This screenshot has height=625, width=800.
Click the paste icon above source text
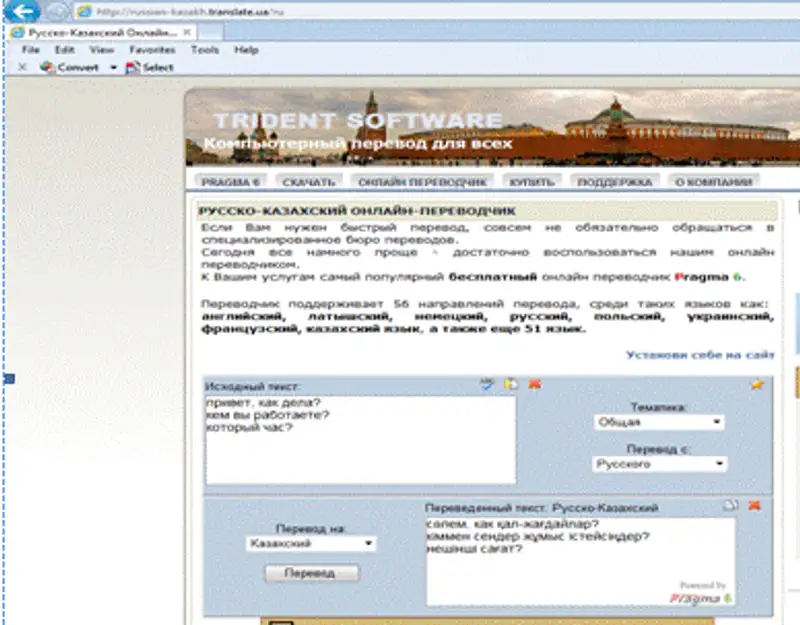(511, 384)
